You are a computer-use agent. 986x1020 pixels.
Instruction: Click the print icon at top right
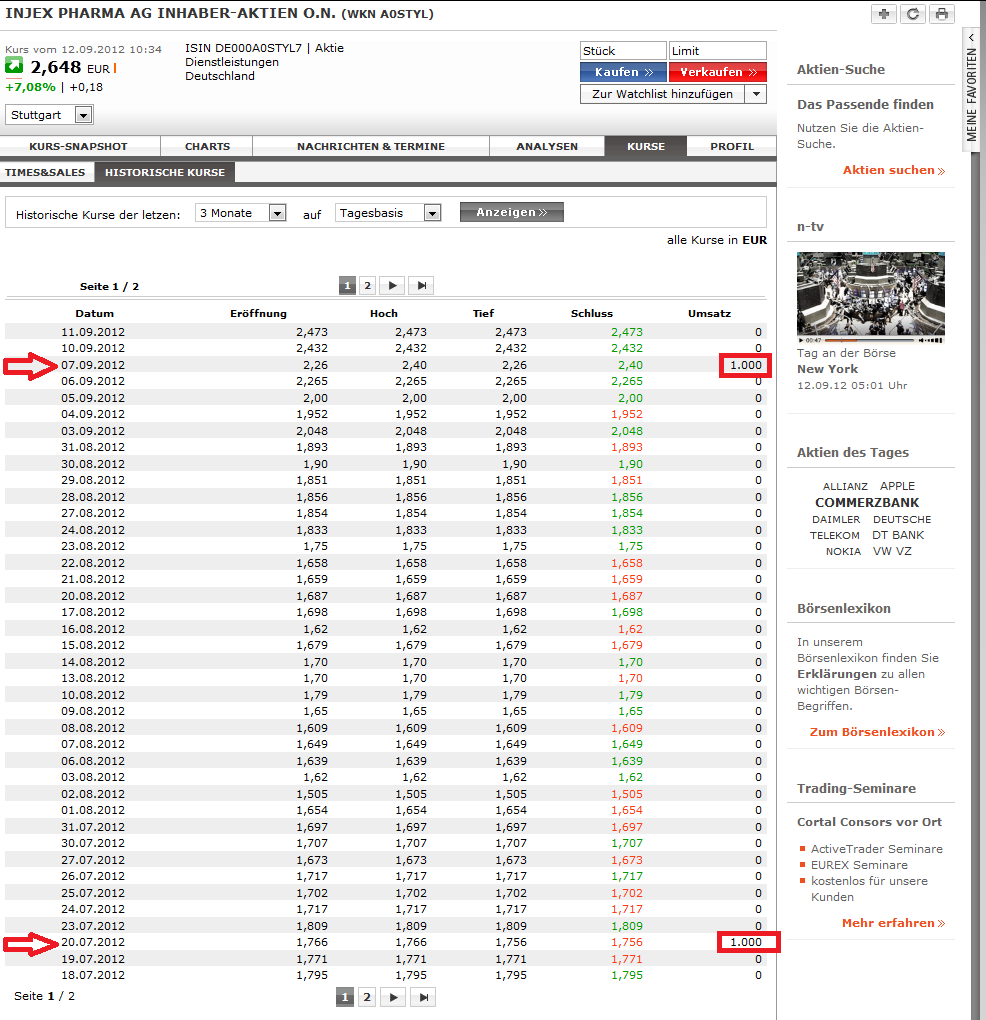(942, 14)
